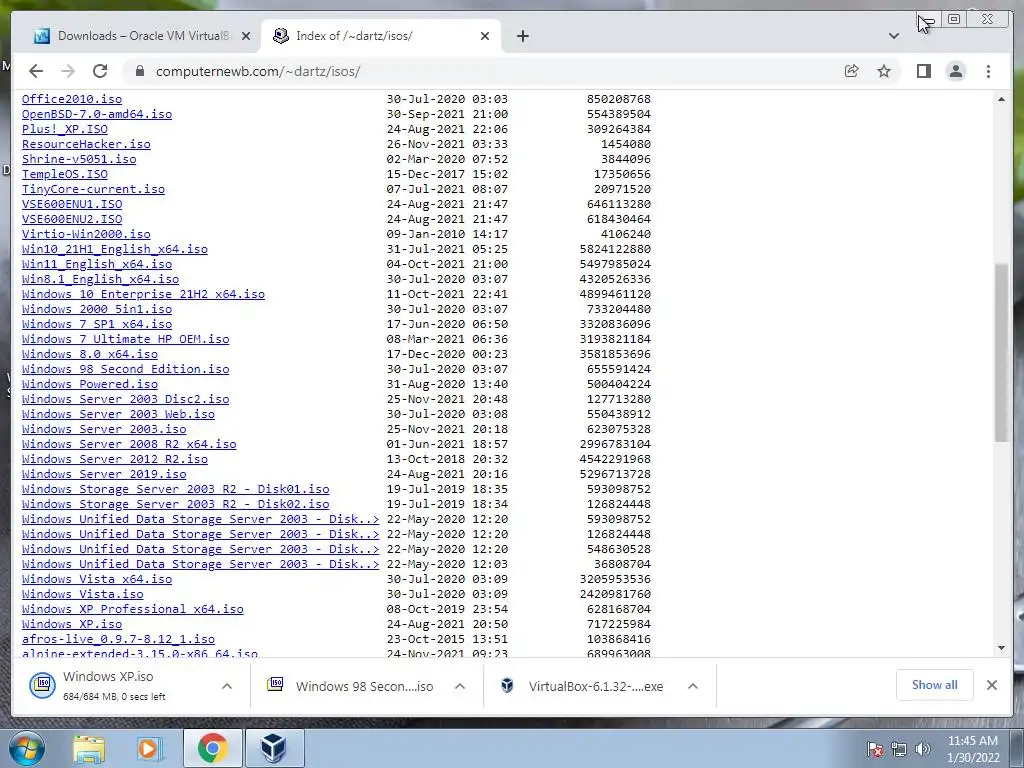Open Chrome side panel
The width and height of the screenshot is (1024, 768).
click(923, 71)
